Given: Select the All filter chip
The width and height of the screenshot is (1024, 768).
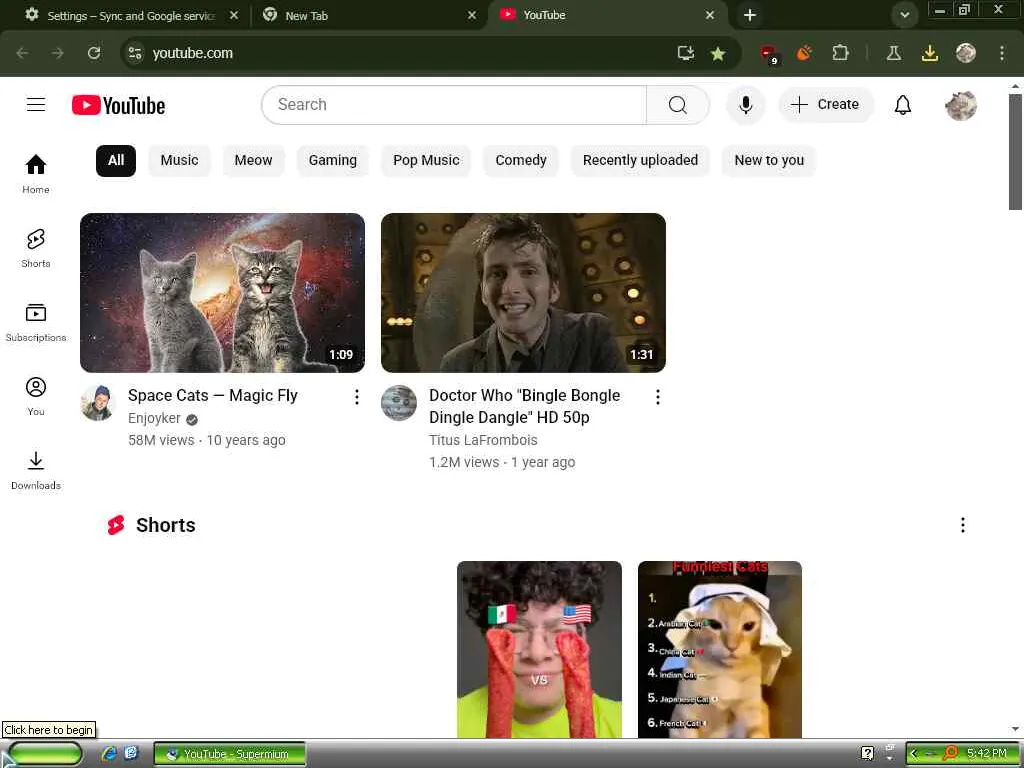Looking at the screenshot, I should tap(116, 161).
